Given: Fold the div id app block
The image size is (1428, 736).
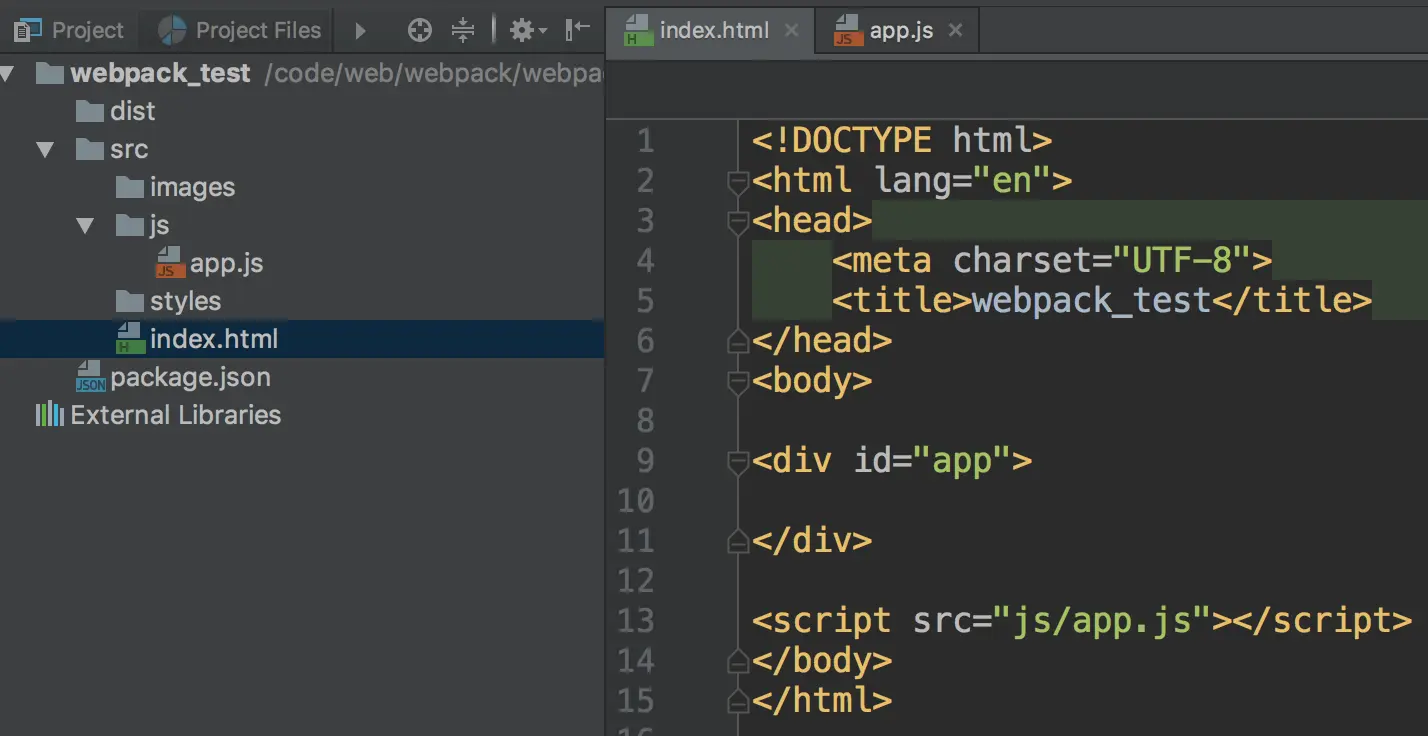Looking at the screenshot, I should (738, 461).
